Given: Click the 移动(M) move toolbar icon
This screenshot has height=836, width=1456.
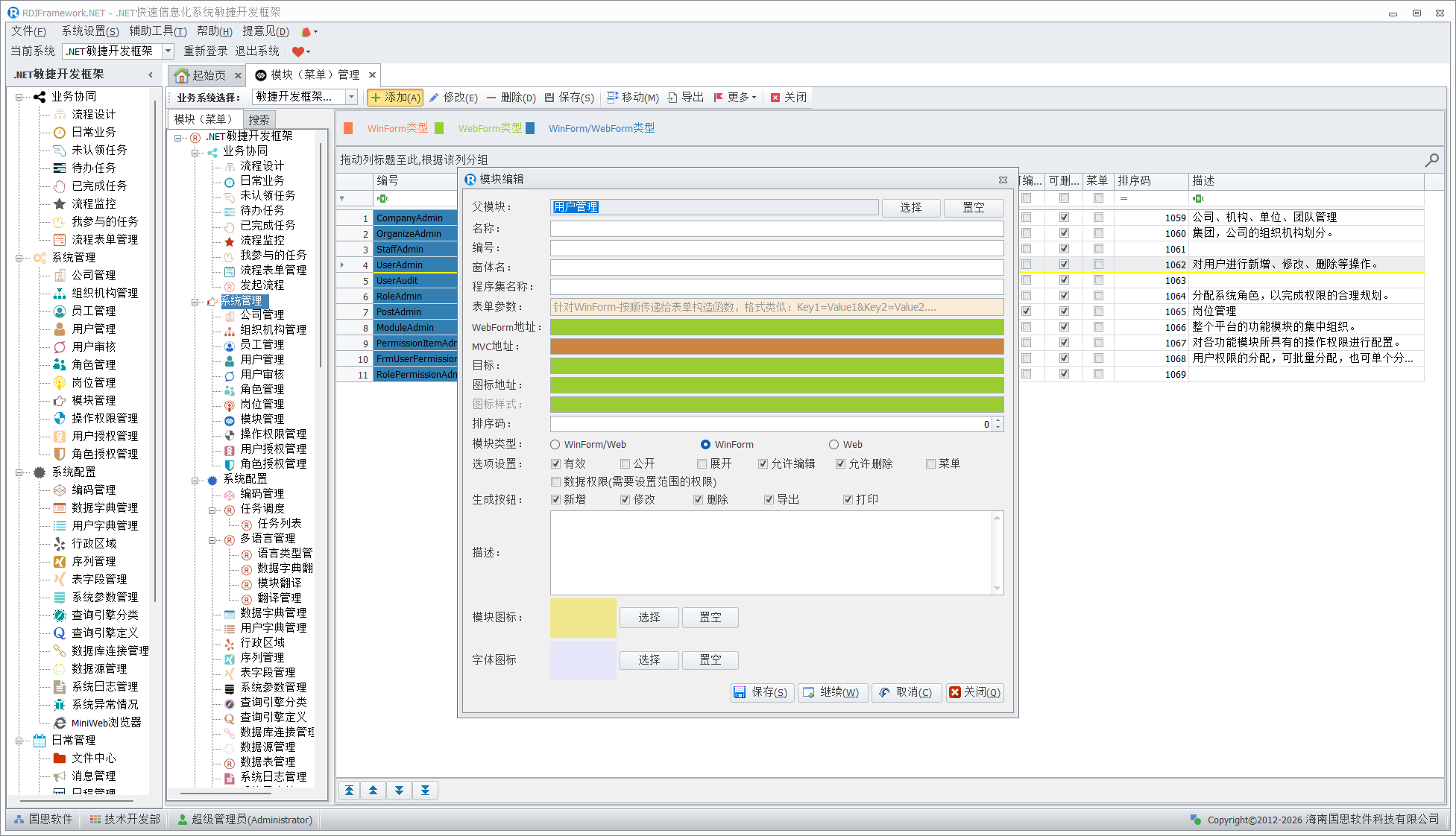Looking at the screenshot, I should (x=613, y=98).
